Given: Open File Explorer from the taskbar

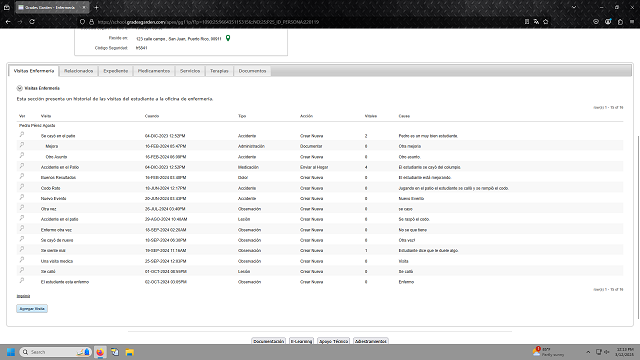Looking at the screenshot, I should pos(130,352).
